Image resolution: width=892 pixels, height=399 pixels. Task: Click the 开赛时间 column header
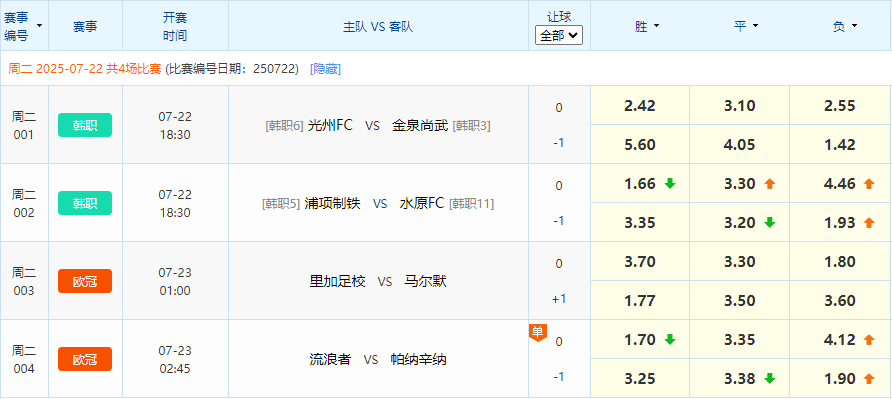tap(175, 26)
